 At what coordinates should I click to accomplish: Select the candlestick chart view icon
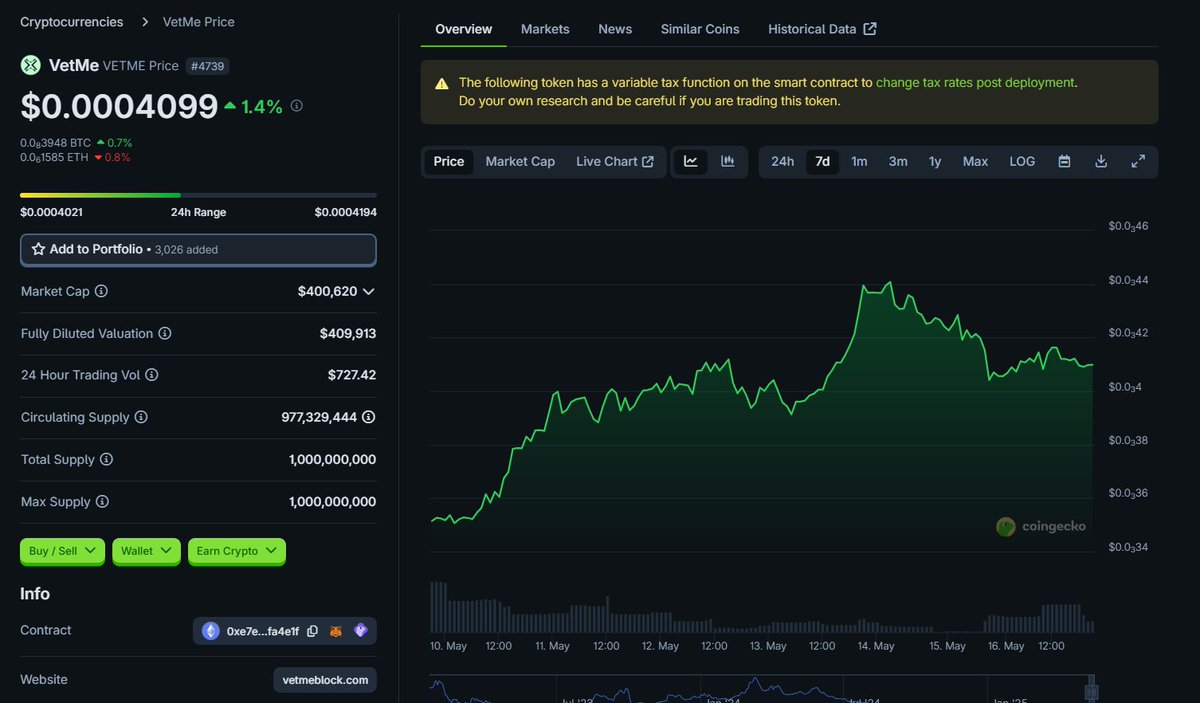coord(728,161)
